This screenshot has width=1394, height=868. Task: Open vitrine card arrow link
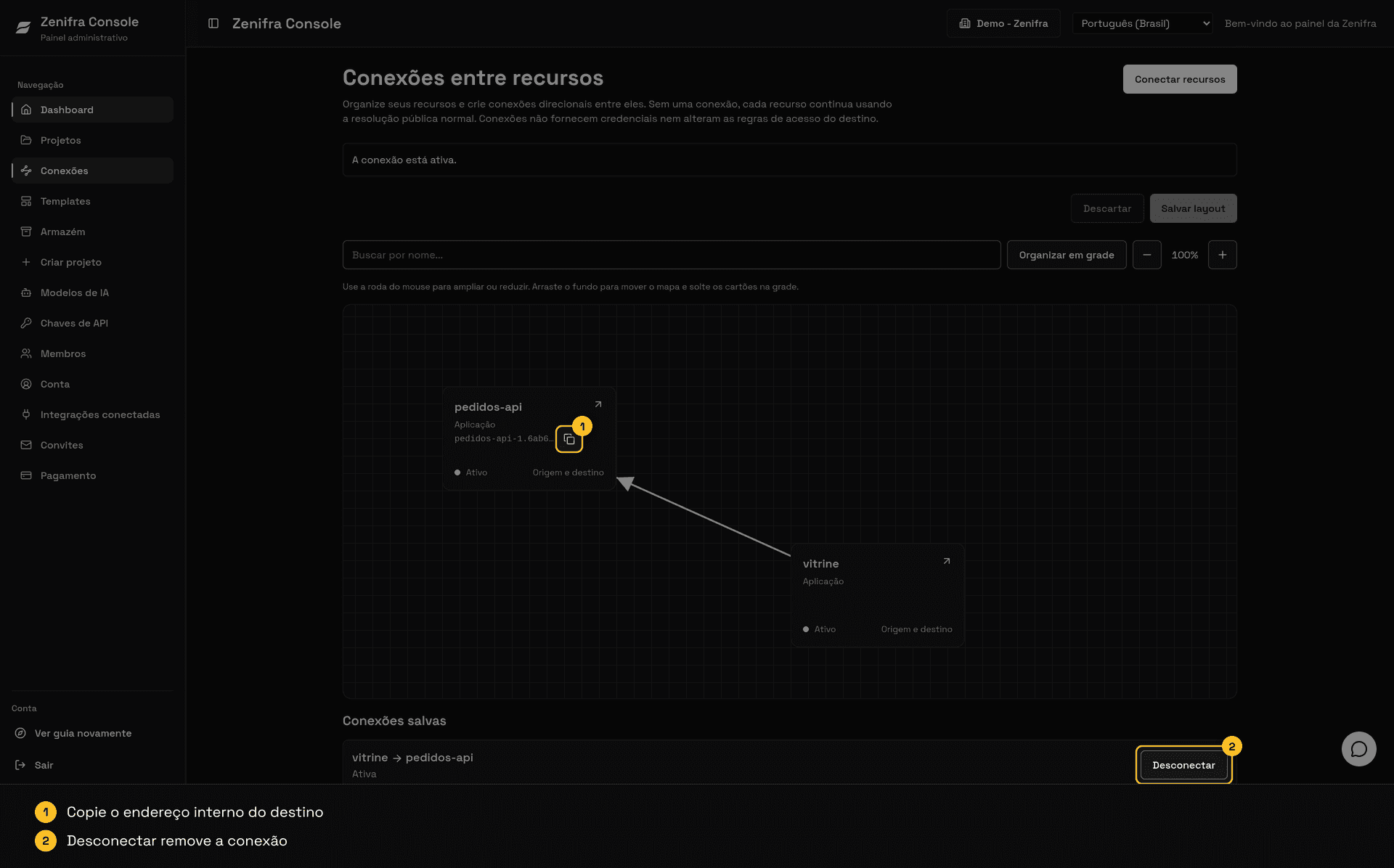point(947,561)
